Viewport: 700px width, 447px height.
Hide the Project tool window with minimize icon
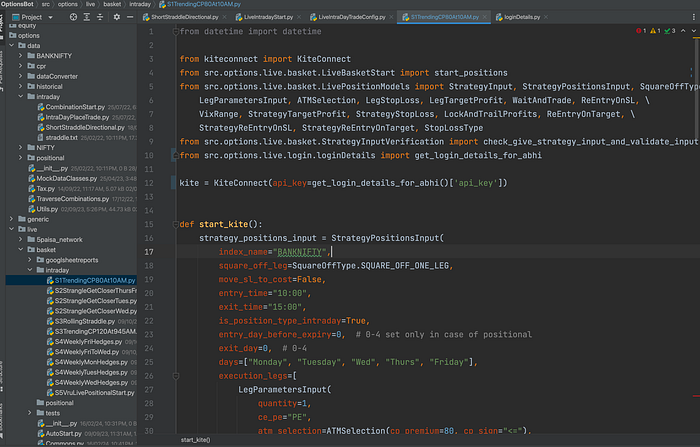click(x=131, y=18)
